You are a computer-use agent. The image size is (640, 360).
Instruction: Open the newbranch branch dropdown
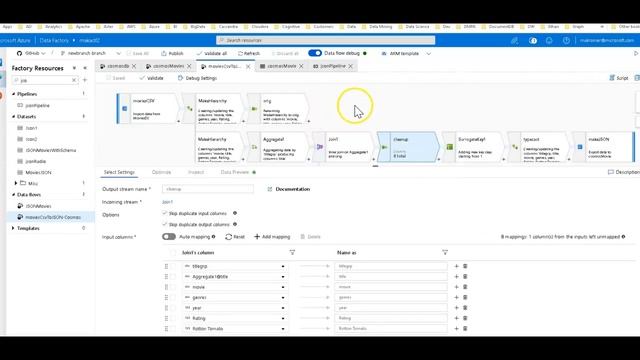point(90,53)
